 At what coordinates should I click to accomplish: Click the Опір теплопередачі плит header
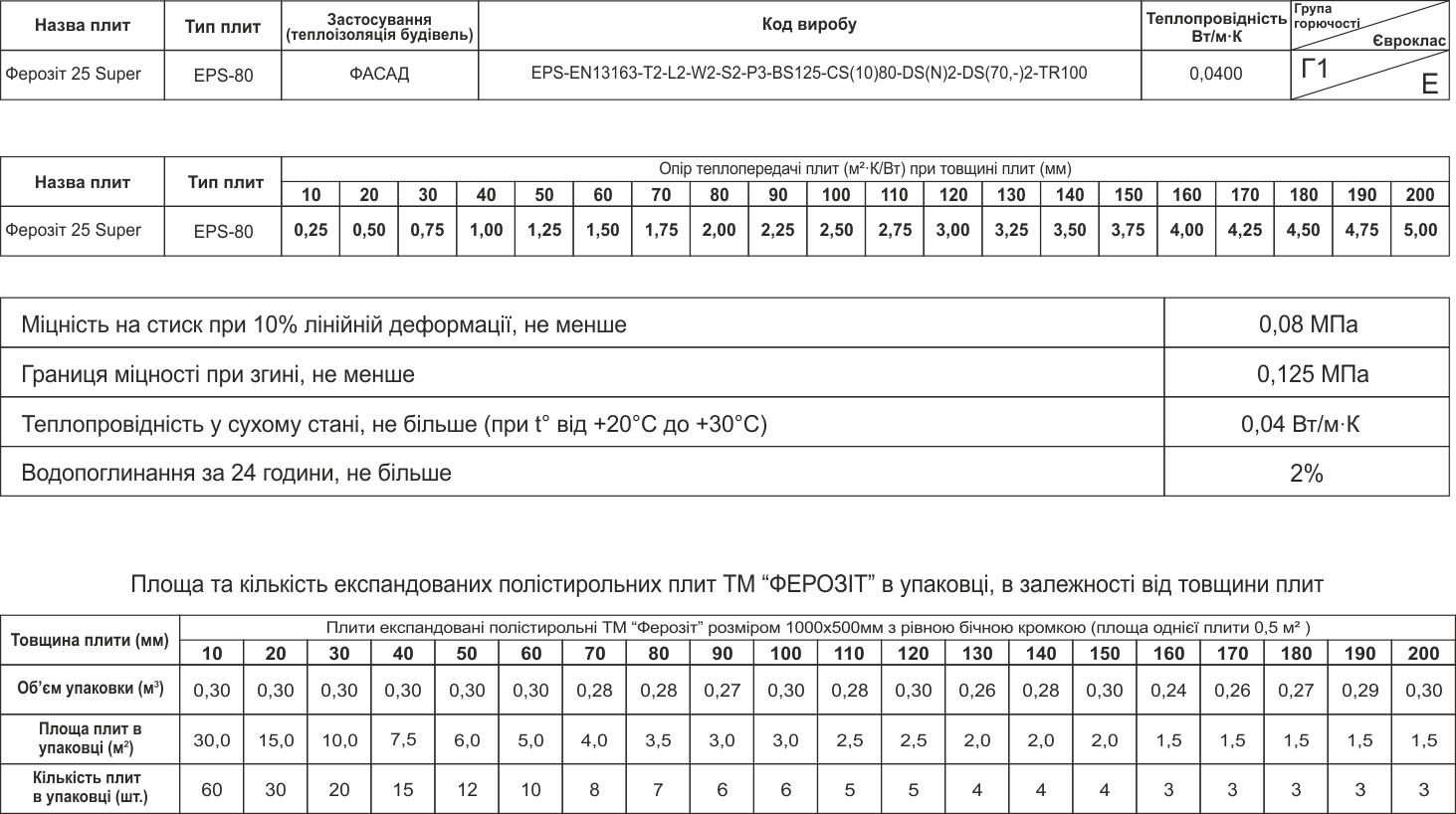click(x=865, y=169)
